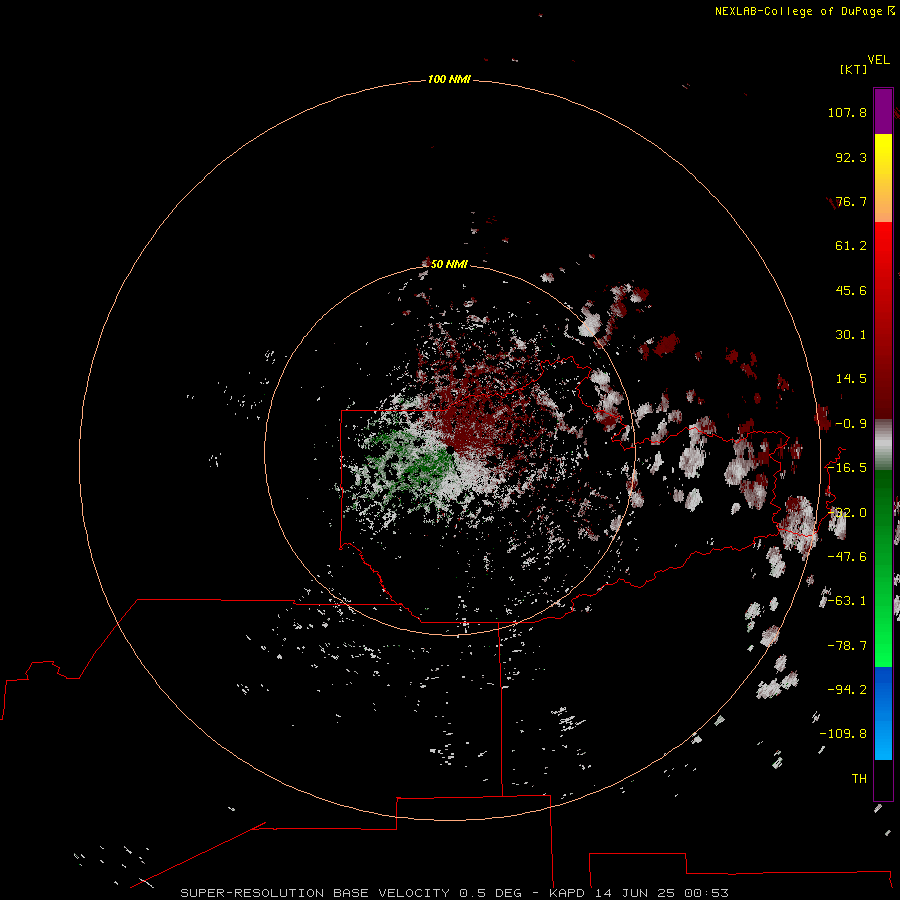Click the -0.9 velocity scale value
The height and width of the screenshot is (900, 900).
(x=851, y=424)
